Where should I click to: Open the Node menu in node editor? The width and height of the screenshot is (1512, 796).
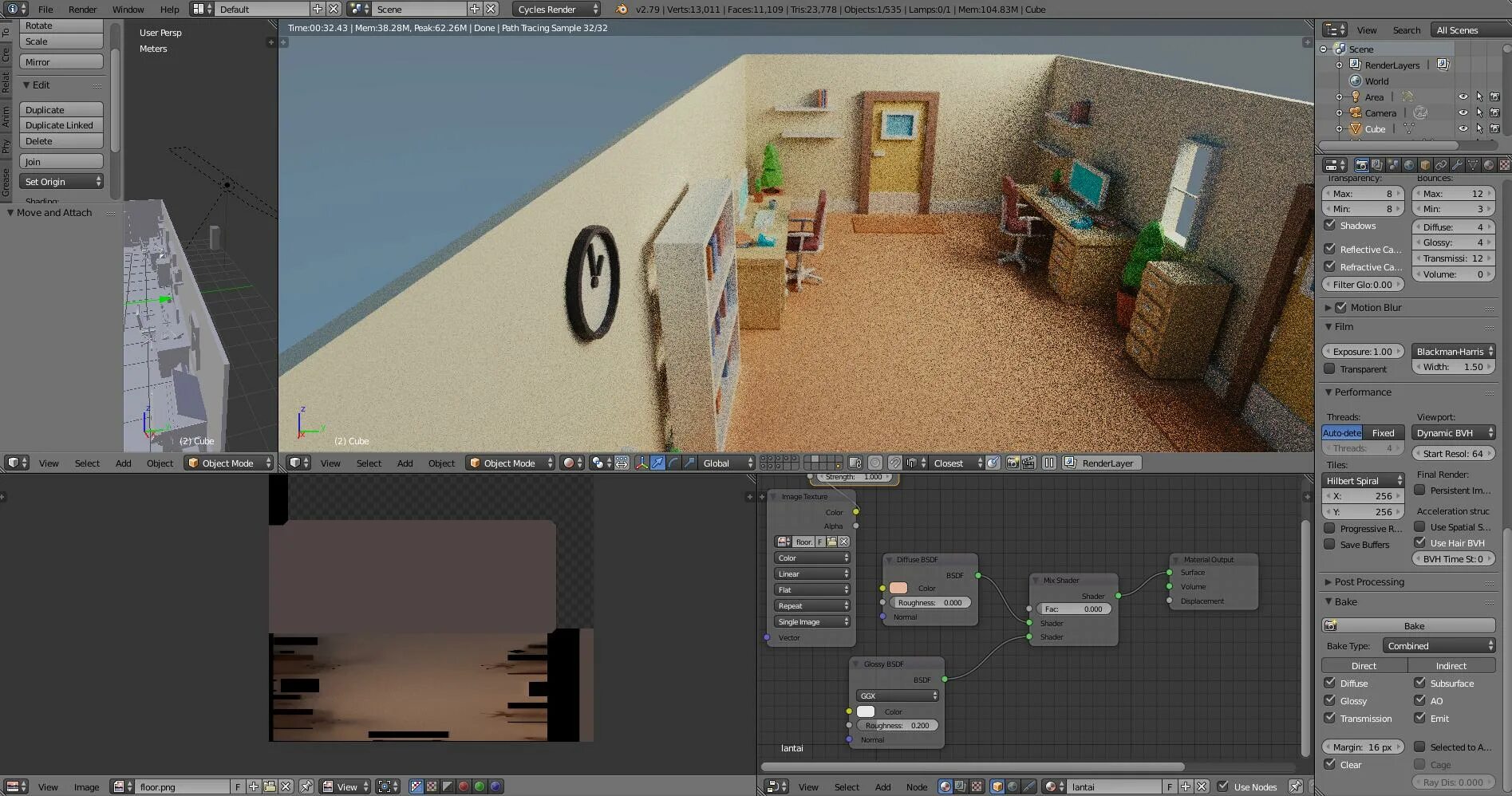pyautogui.click(x=917, y=786)
